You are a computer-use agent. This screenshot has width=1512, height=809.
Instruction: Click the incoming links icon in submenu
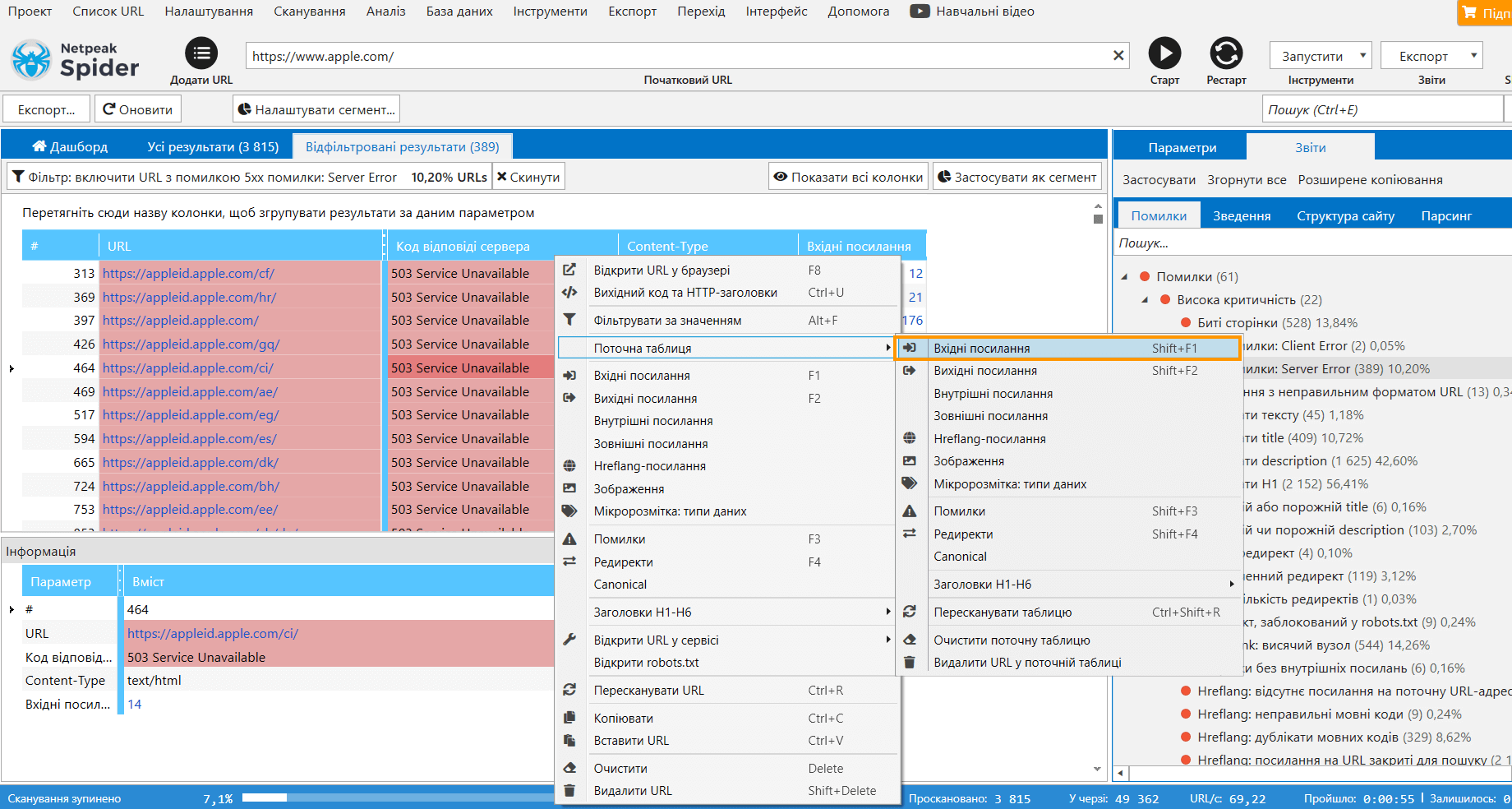(910, 348)
